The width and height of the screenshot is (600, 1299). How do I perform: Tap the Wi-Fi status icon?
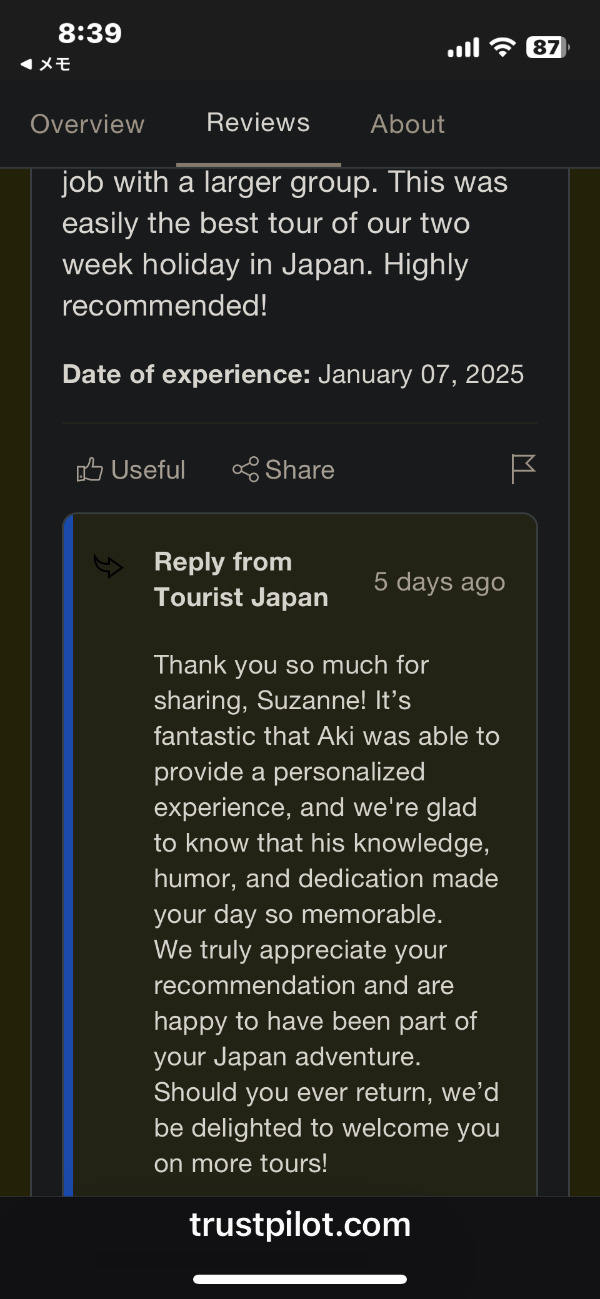click(502, 47)
